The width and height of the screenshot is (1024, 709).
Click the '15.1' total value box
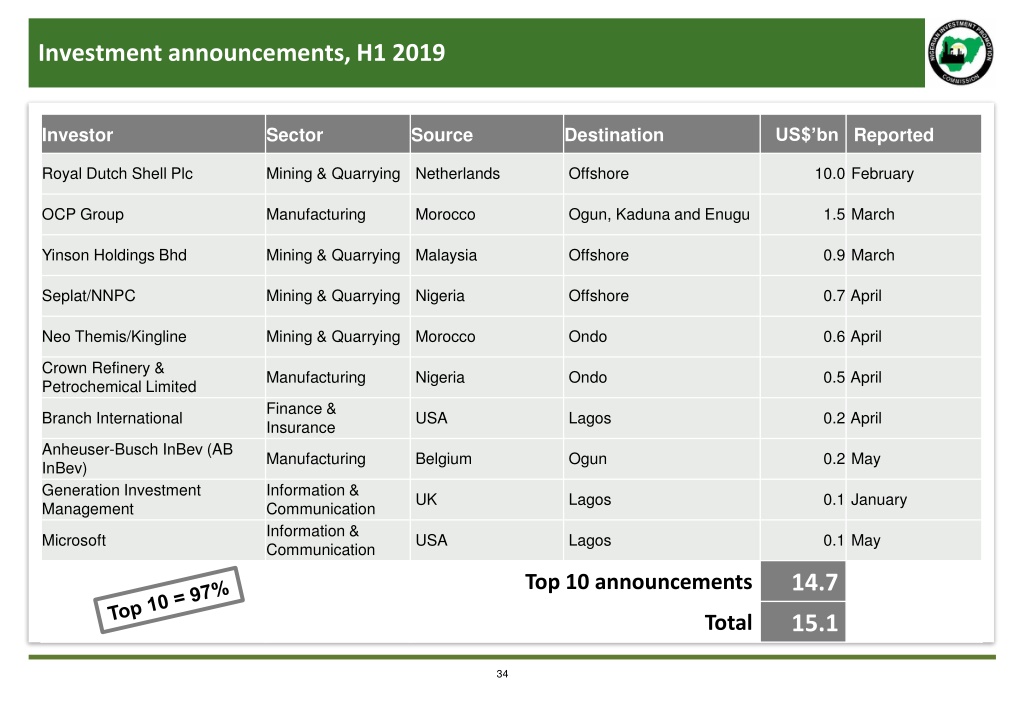tap(803, 622)
